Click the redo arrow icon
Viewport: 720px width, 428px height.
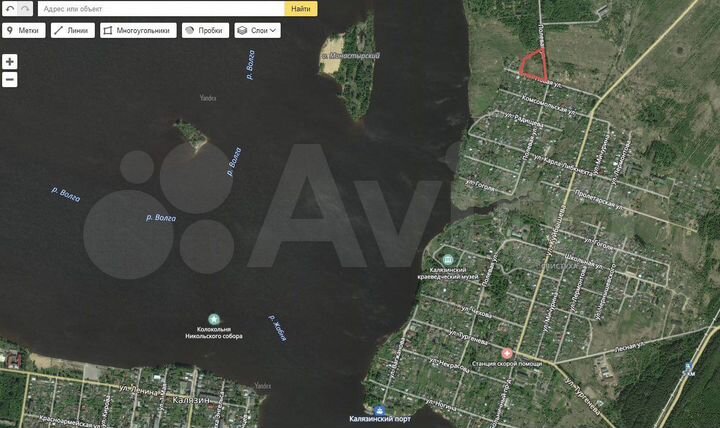pyautogui.click(x=25, y=8)
